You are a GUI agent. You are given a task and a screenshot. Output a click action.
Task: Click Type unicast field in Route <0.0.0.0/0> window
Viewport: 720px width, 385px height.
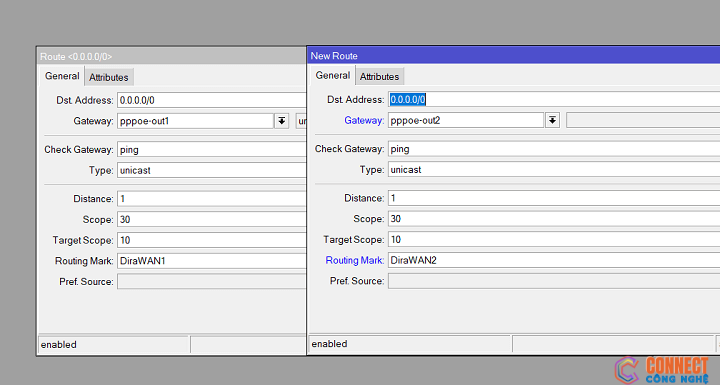[212, 170]
